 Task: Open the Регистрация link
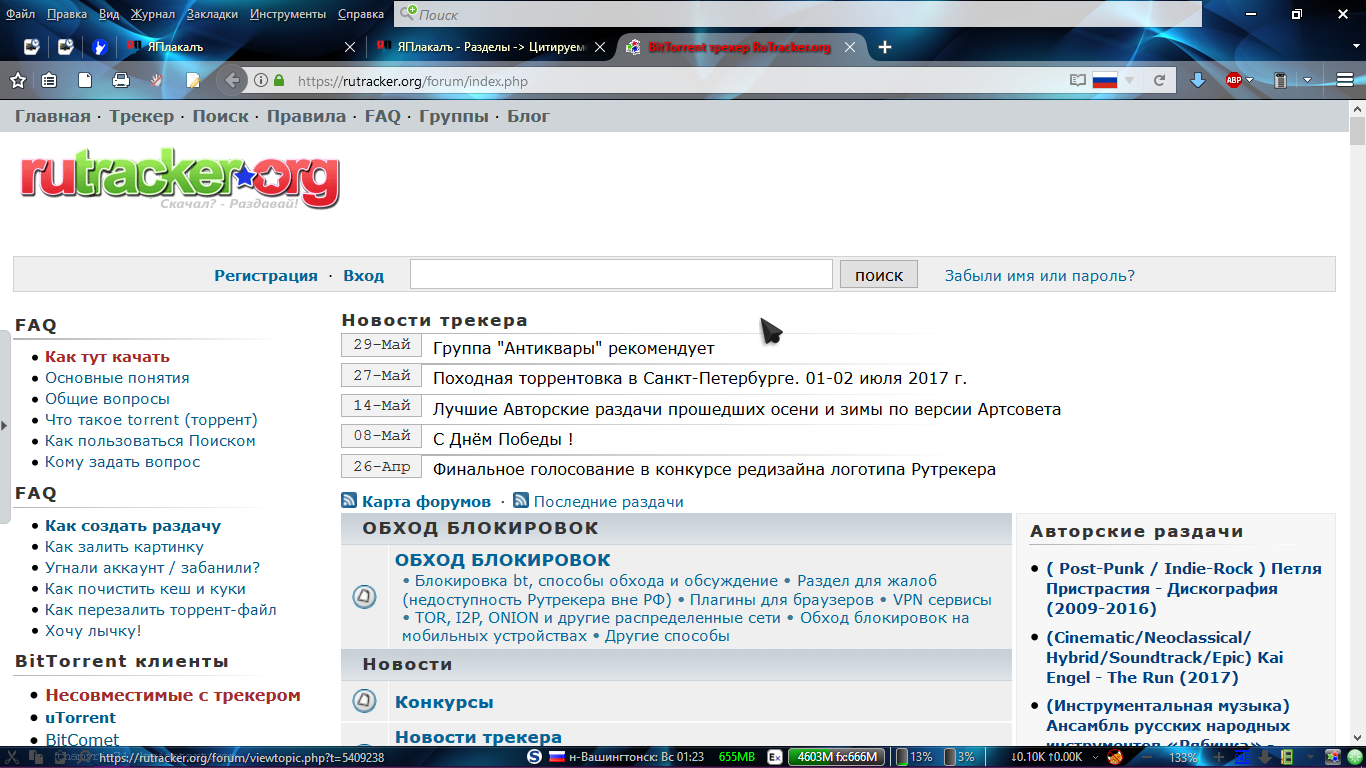click(266, 276)
